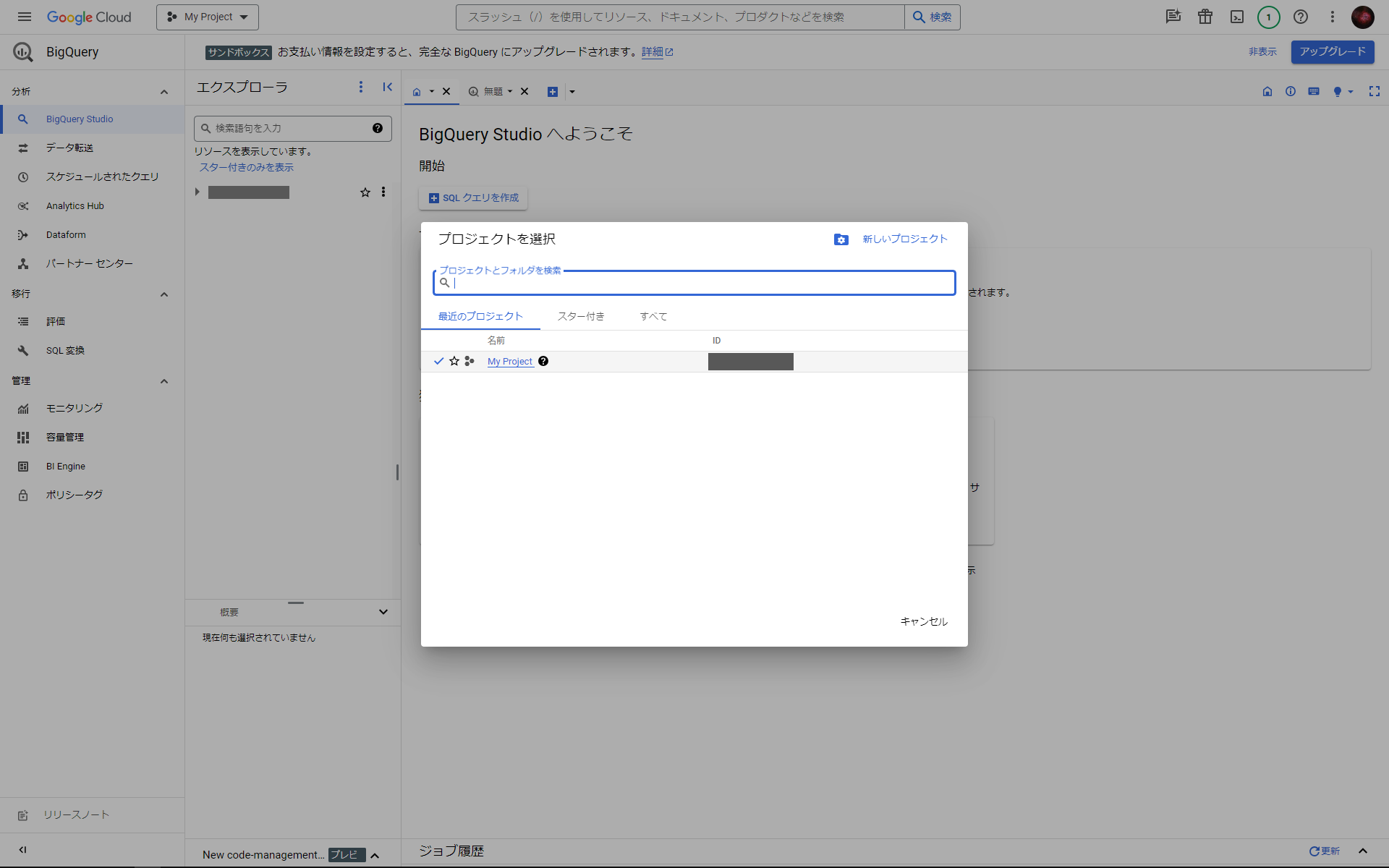The image size is (1389, 868).
Task: Star the project in the Explorer panel
Action: coord(365,192)
